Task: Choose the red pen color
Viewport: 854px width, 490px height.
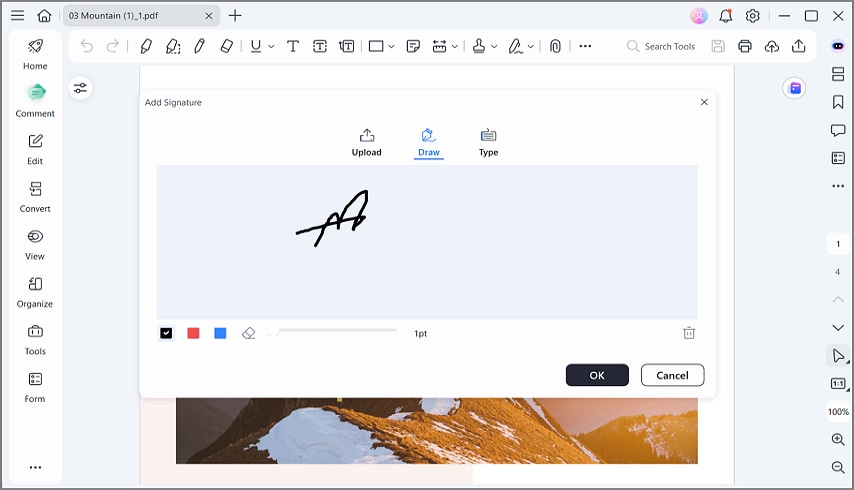Action: [x=193, y=333]
